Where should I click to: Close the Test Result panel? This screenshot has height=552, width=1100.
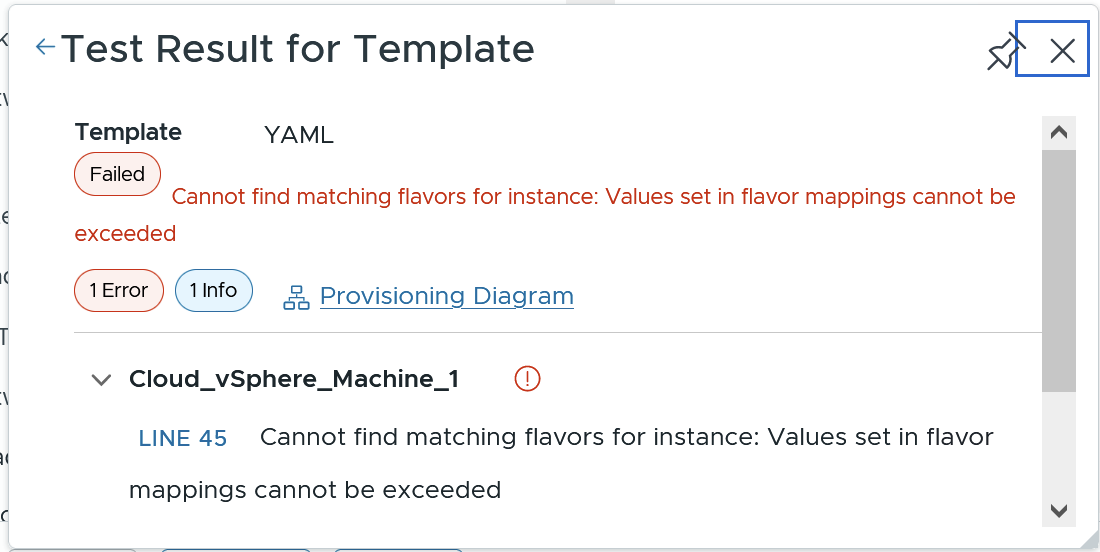pos(1062,51)
